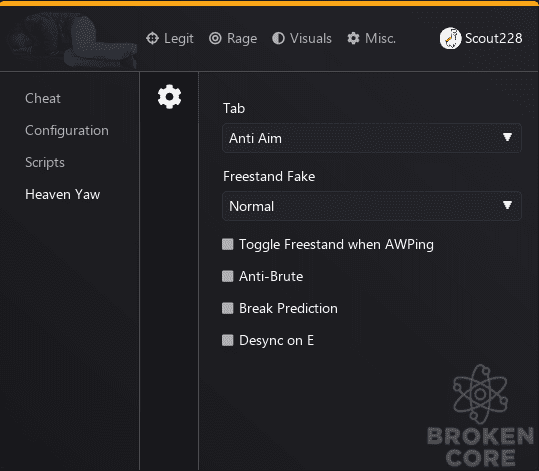
Task: Open the Tab dropdown showing Anti Aim
Action: [x=372, y=138]
